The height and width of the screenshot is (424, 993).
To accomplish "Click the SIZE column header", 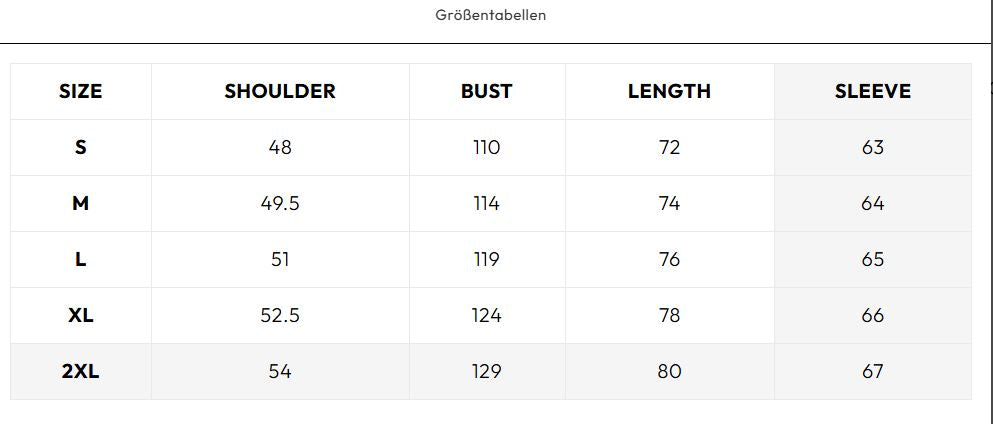I will (x=81, y=91).
